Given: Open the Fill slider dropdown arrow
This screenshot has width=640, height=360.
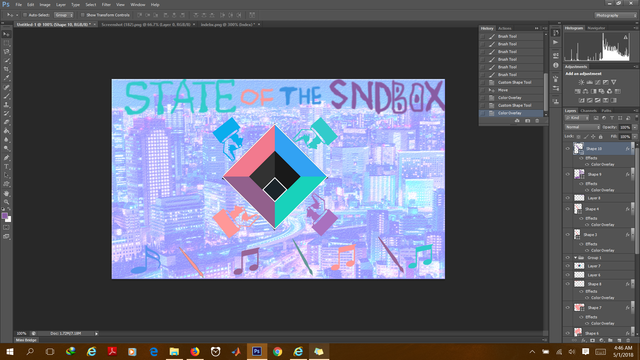Looking at the screenshot, I should [x=635, y=137].
